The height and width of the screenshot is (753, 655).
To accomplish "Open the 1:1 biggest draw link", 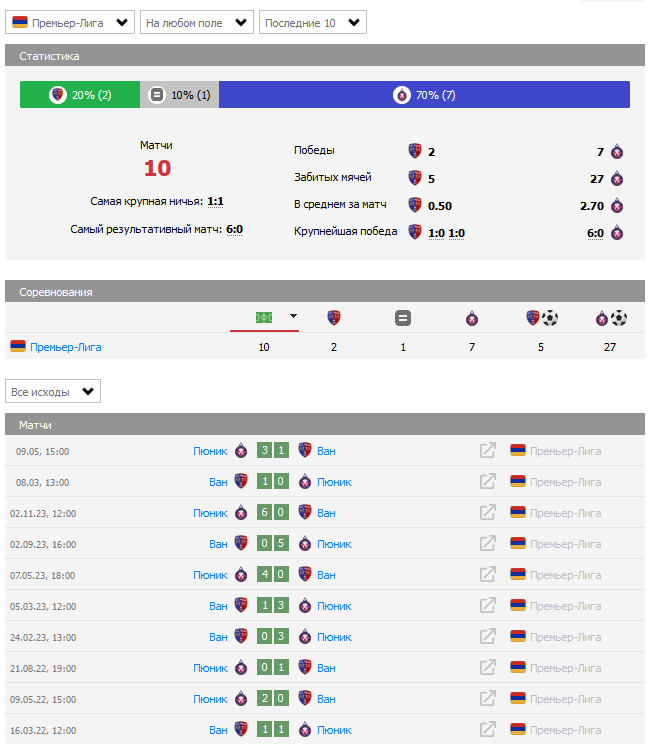I will (x=215, y=201).
